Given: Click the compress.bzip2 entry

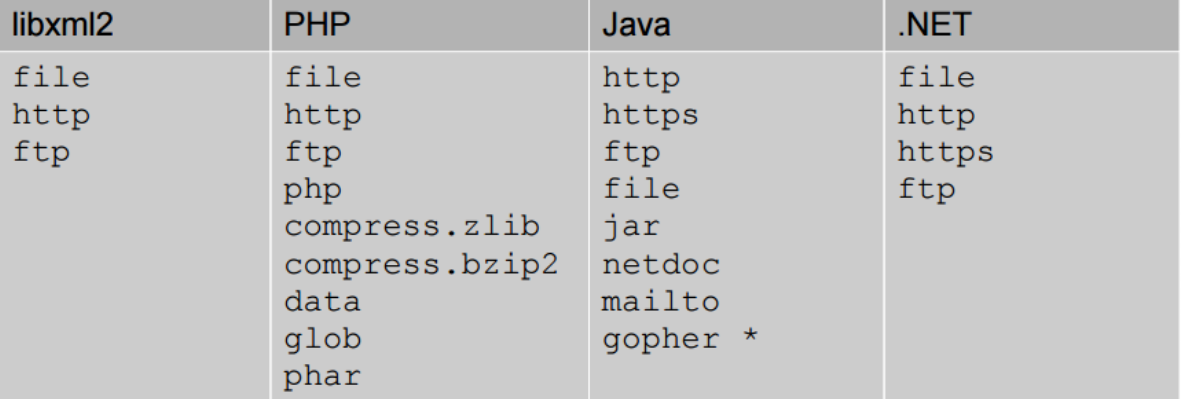Looking at the screenshot, I should point(421,264).
